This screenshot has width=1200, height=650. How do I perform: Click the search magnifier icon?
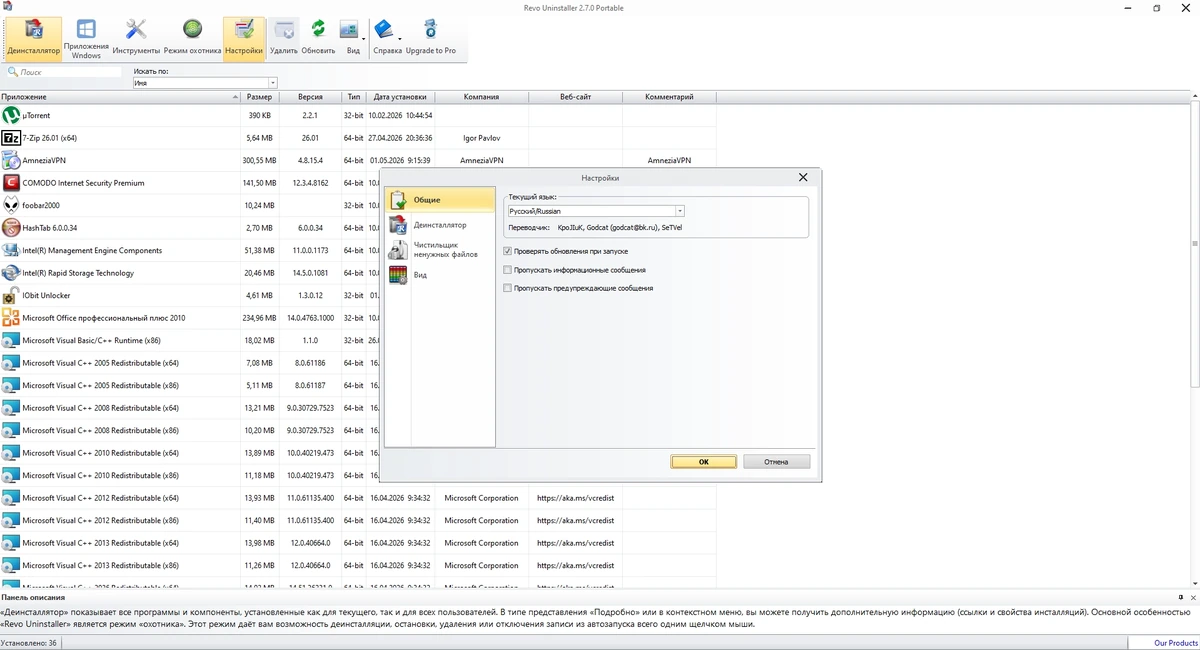coord(13,72)
